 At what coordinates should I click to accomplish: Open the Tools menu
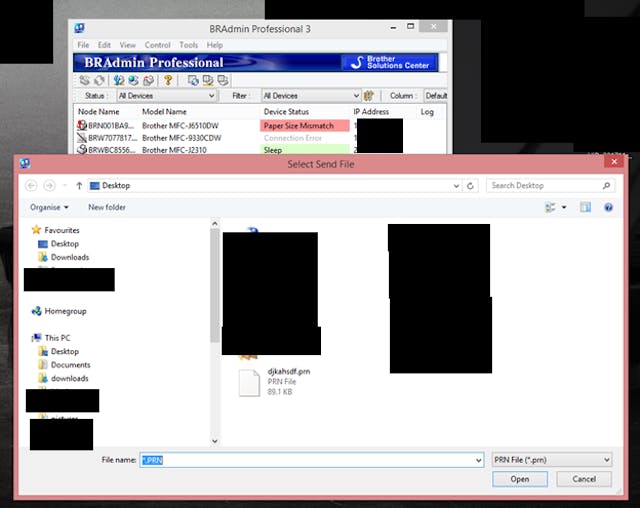coord(188,45)
